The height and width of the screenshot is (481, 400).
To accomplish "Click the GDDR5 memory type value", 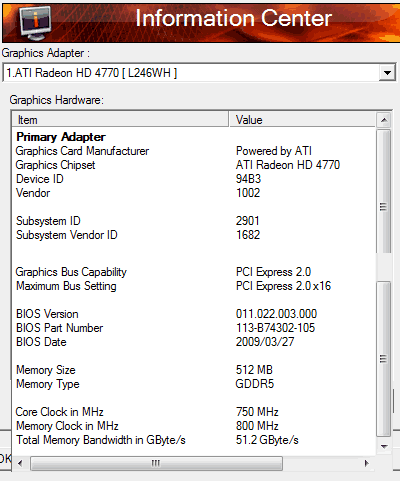I will click(255, 384).
